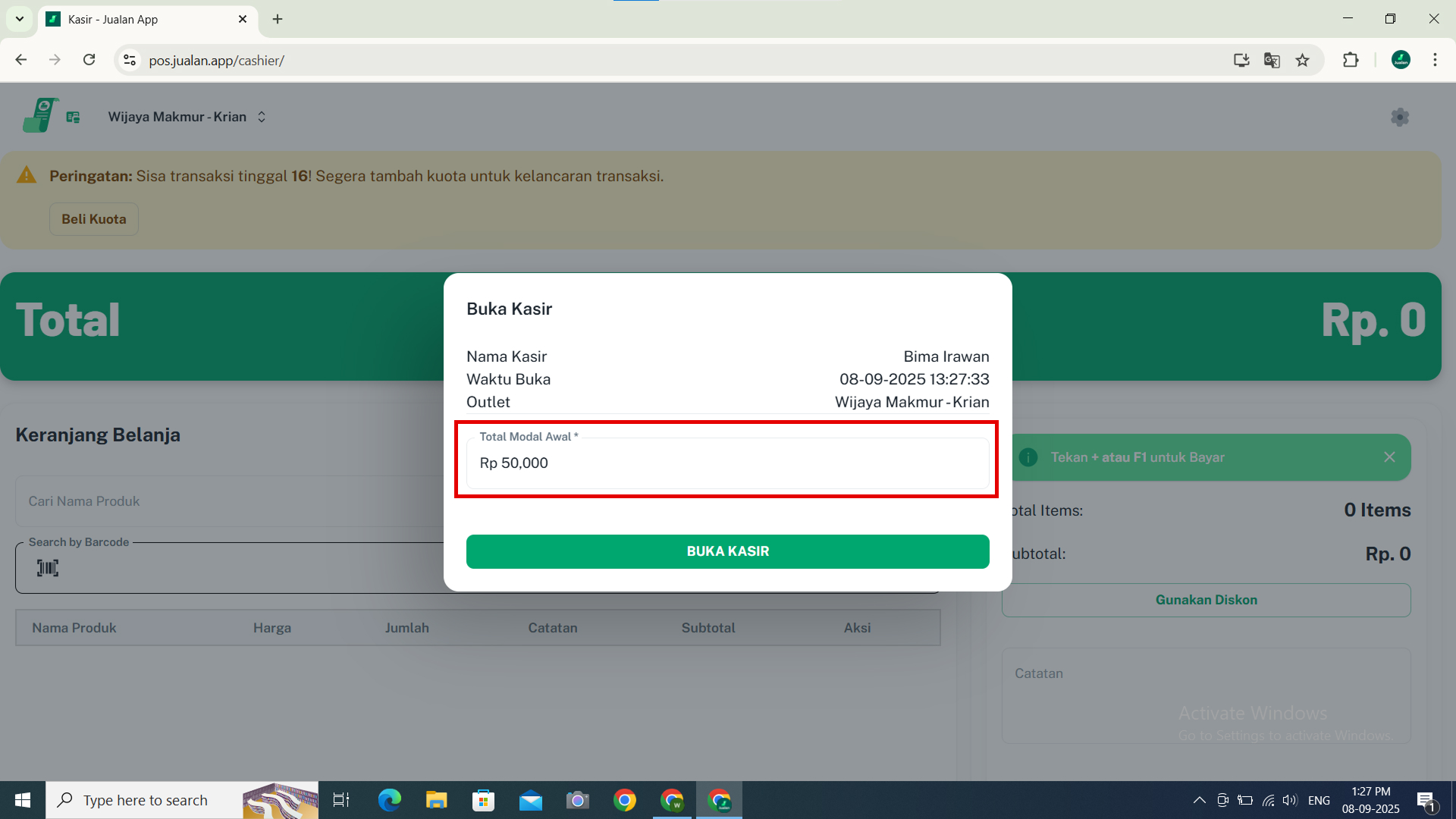
Task: Click the barcode scanner icon
Action: click(x=48, y=568)
